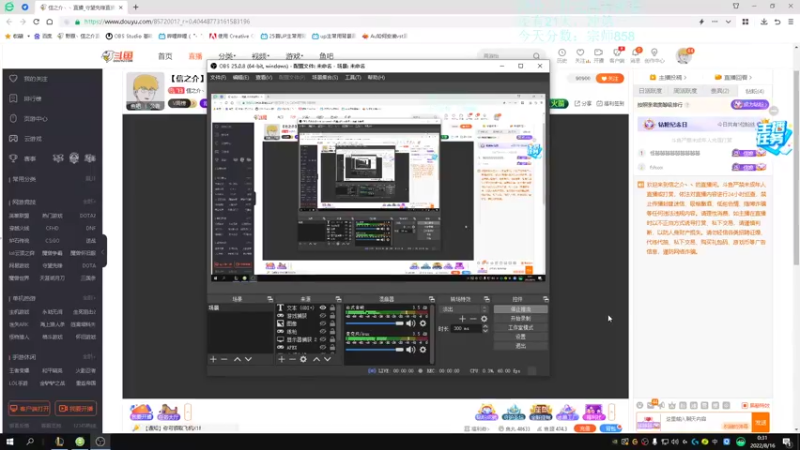Viewport: 800px width, 450px height.
Task: Adjust first mixer channel volume slider
Action: tap(375, 323)
